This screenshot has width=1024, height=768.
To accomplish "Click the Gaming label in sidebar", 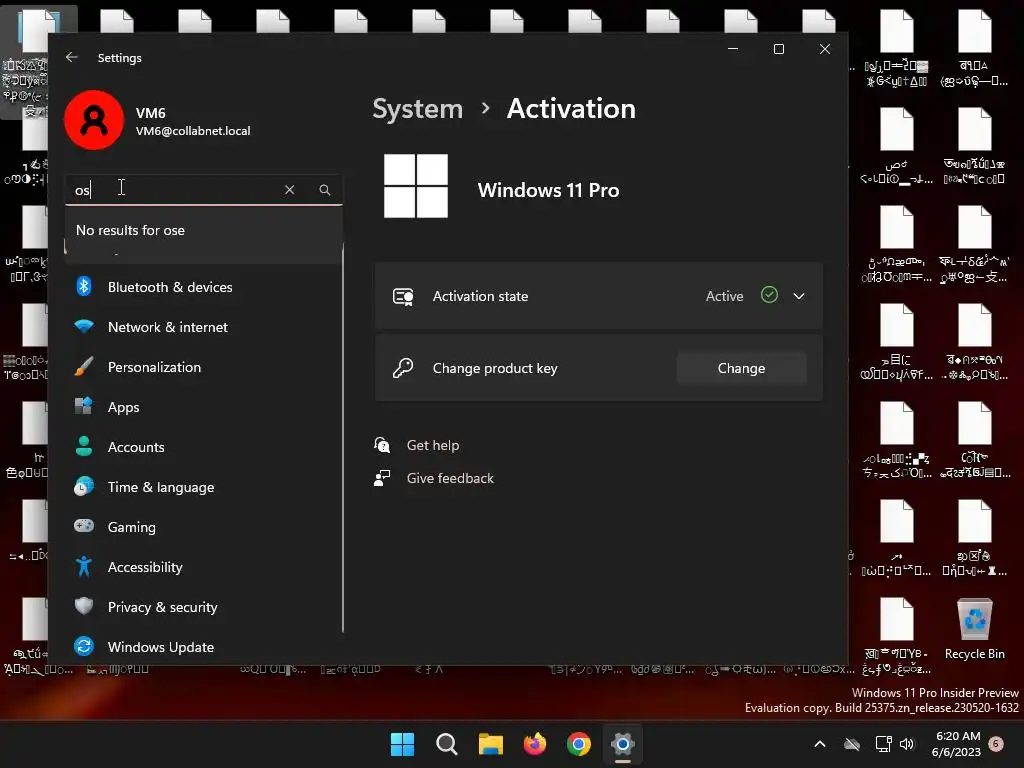I will point(131,527).
